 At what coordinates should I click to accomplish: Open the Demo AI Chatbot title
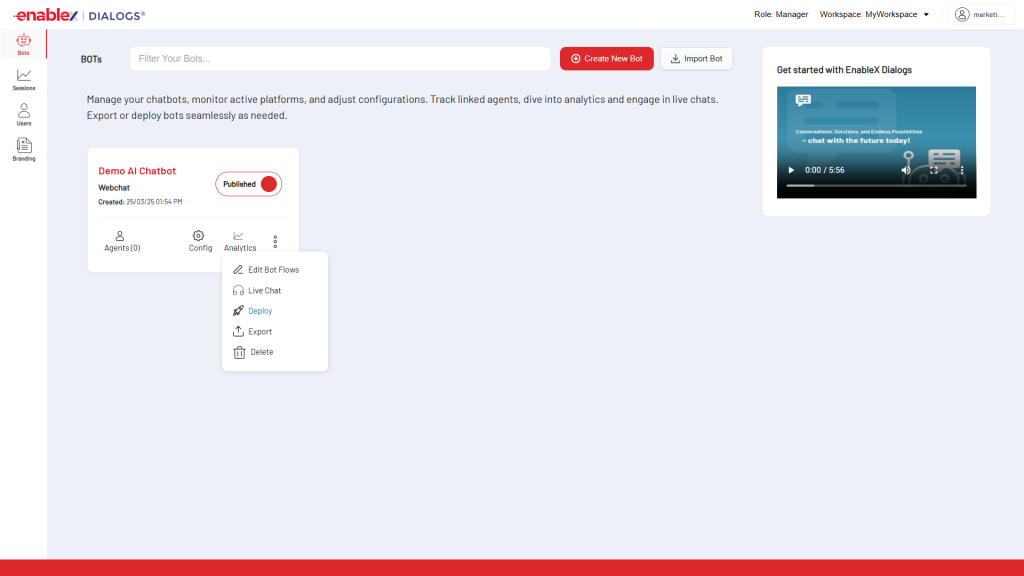tap(137, 171)
